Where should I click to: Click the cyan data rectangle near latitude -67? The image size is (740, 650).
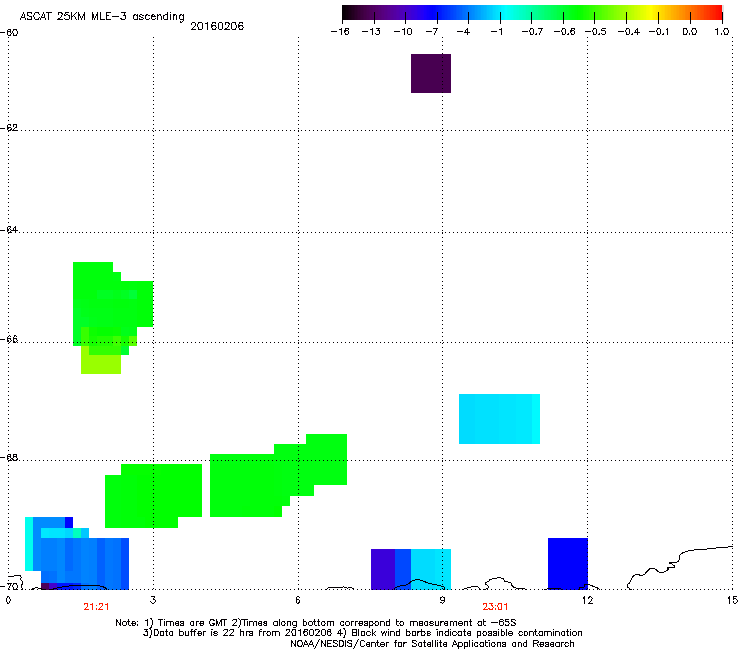[x=499, y=419]
